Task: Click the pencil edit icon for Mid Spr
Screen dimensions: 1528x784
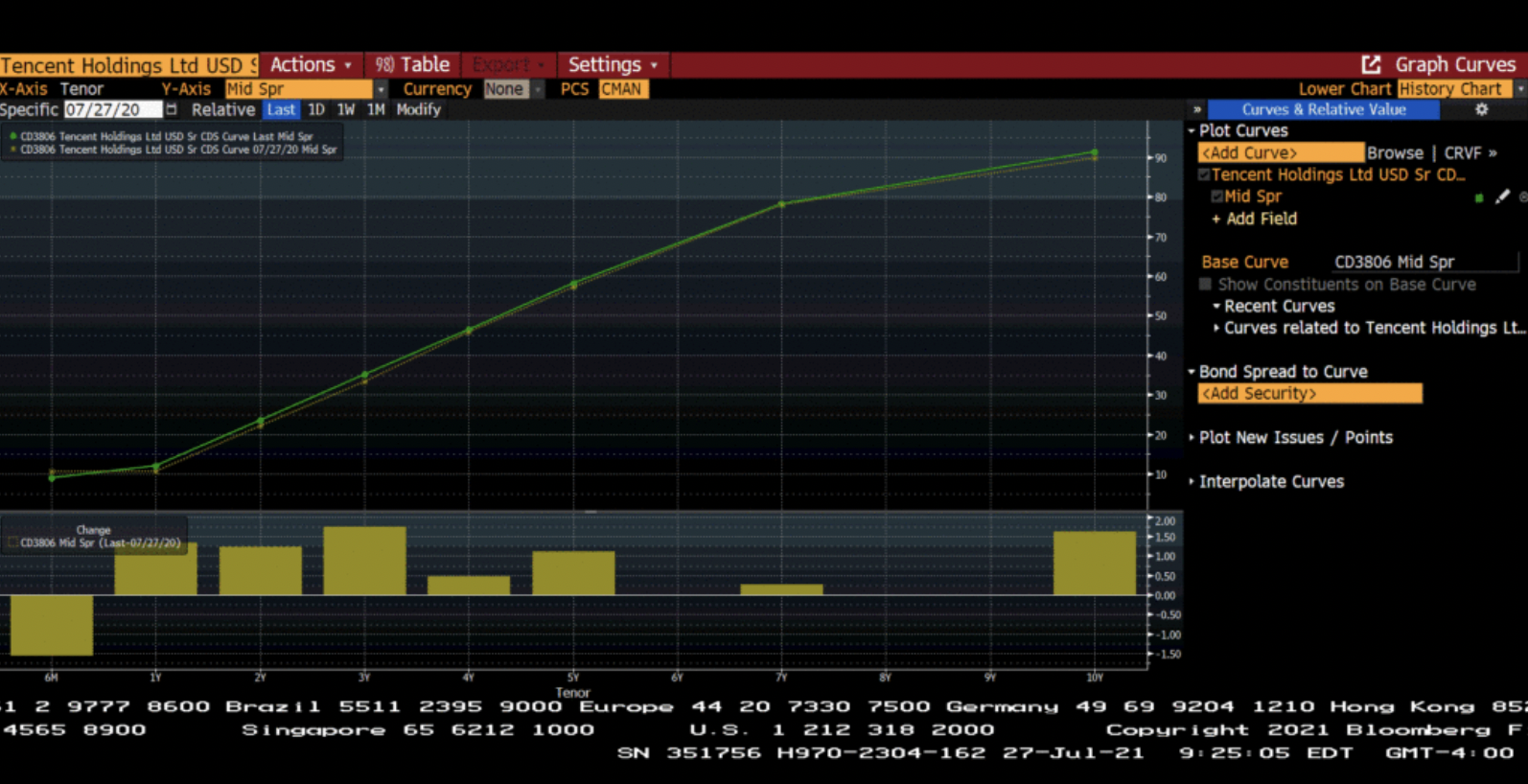Action: [1502, 196]
